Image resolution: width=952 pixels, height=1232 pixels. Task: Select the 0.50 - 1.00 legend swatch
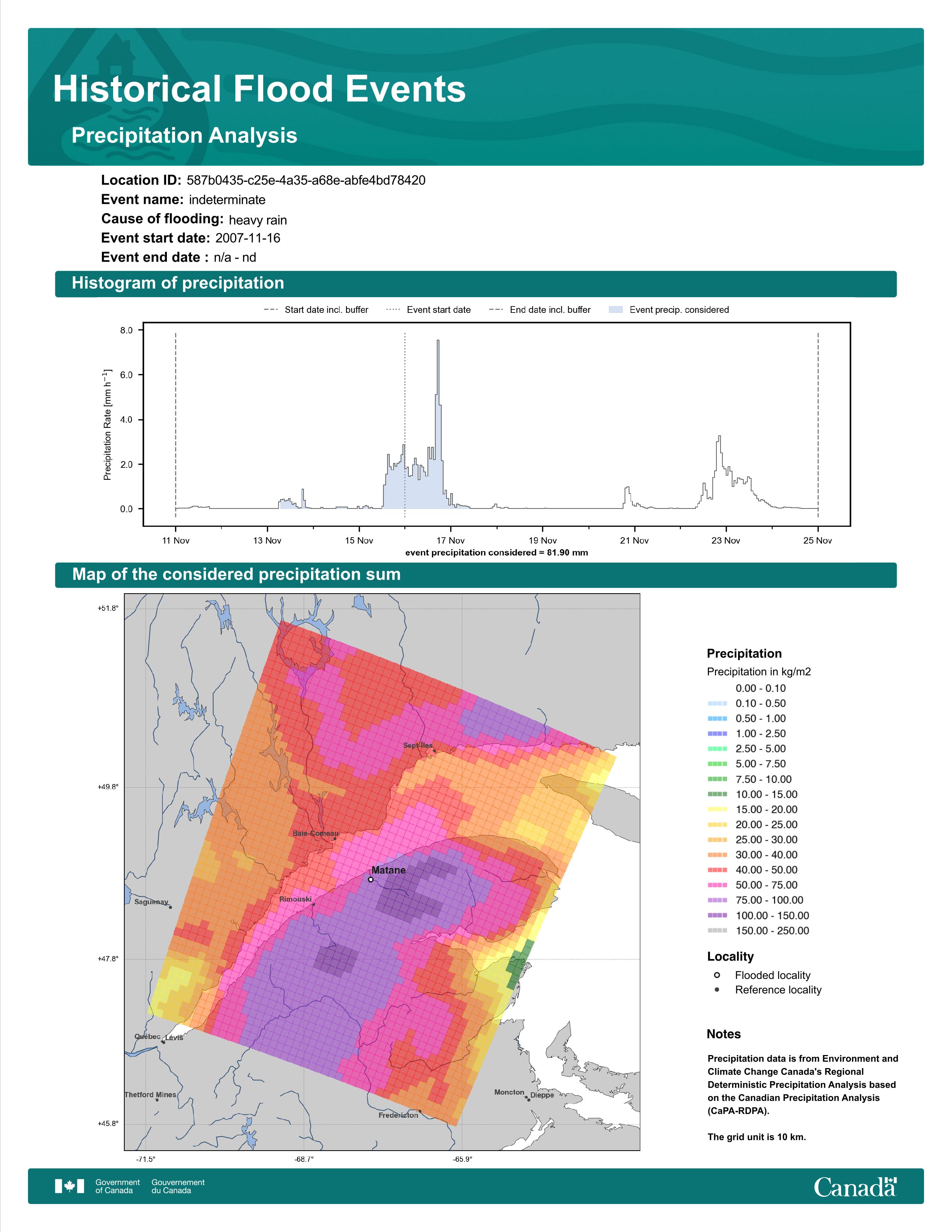(x=717, y=719)
